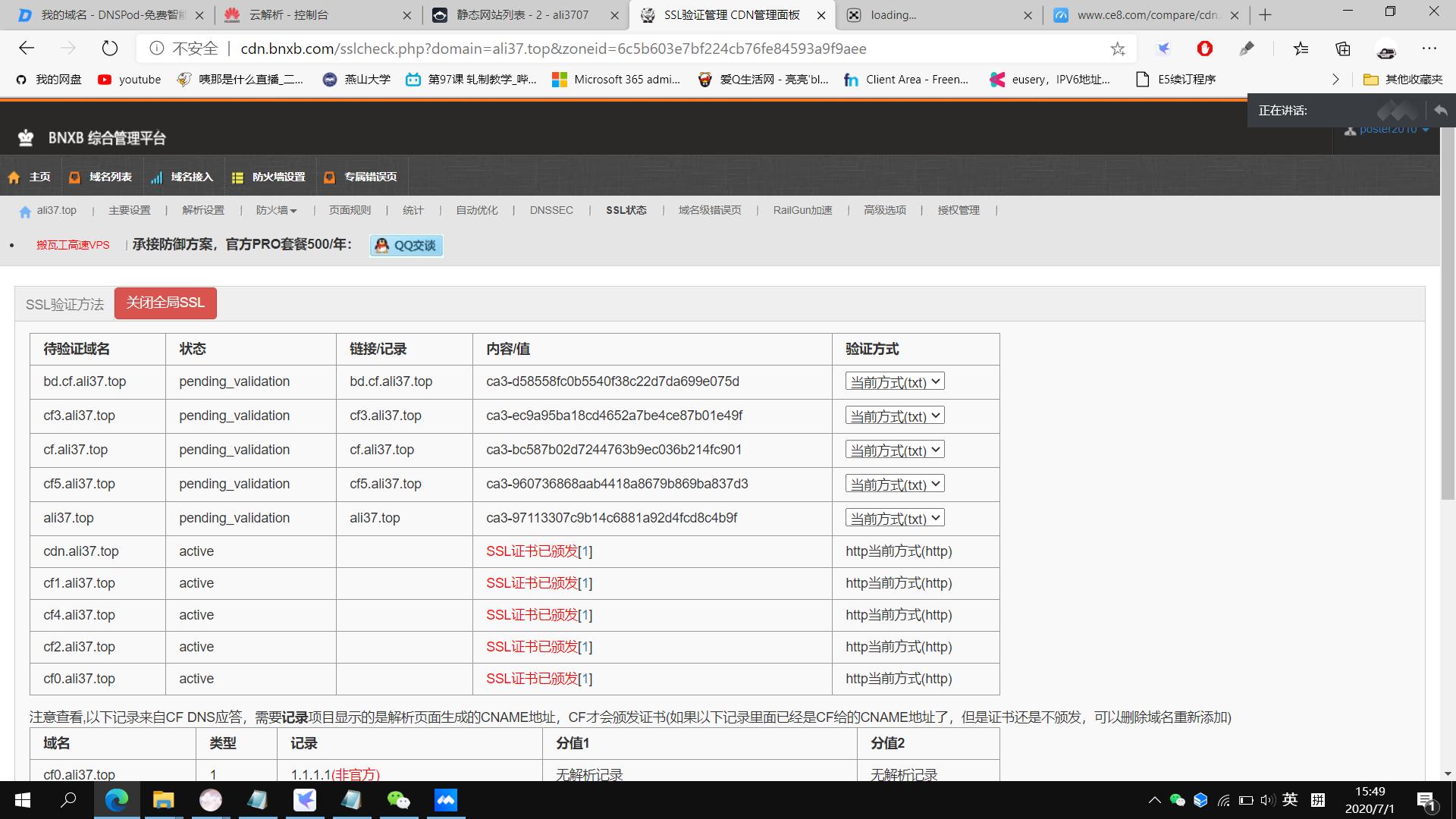
Task: Expand the 防火墙 submenu arrow
Action: pos(293,211)
